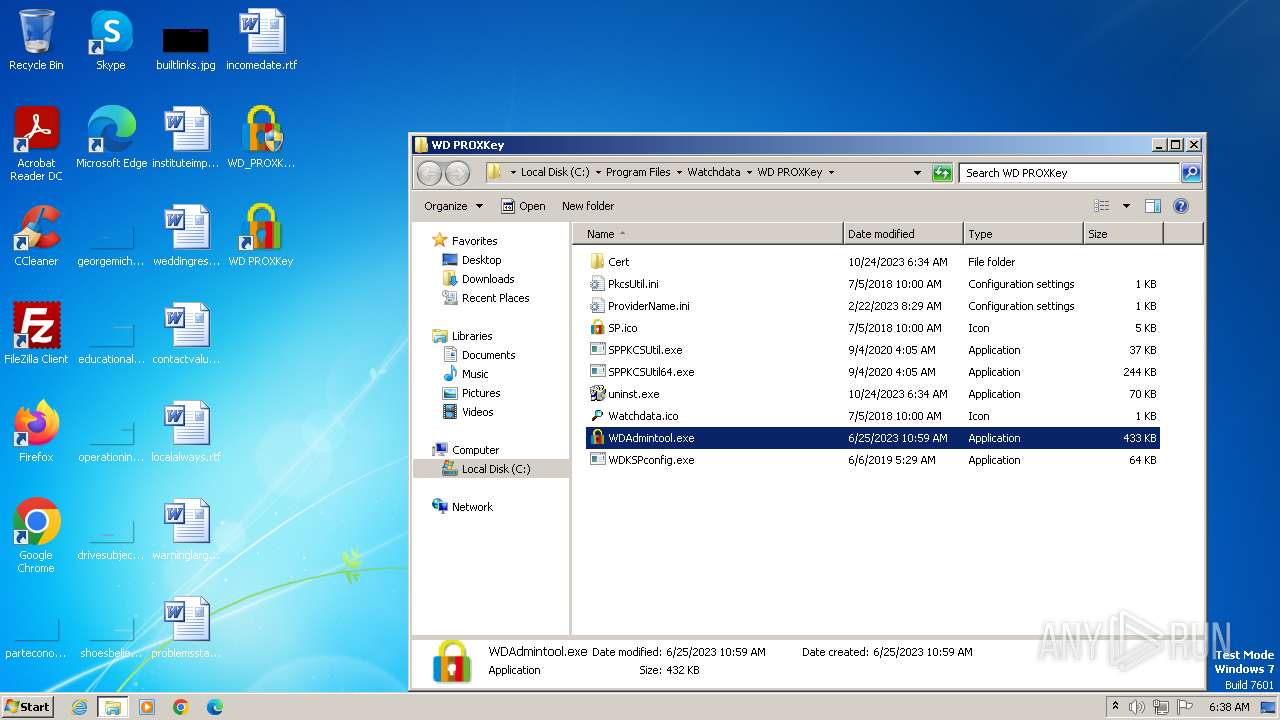
Task: Launch Skype from the desktop
Action: (111, 40)
